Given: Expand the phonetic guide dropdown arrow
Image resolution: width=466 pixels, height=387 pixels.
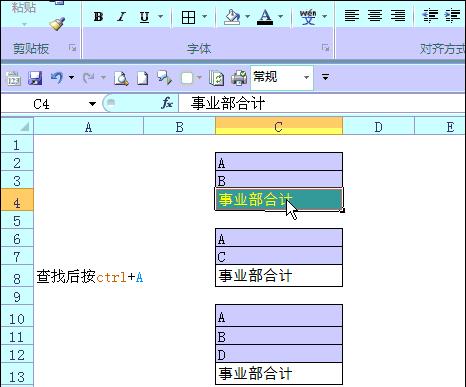Looking at the screenshot, I should [x=324, y=16].
